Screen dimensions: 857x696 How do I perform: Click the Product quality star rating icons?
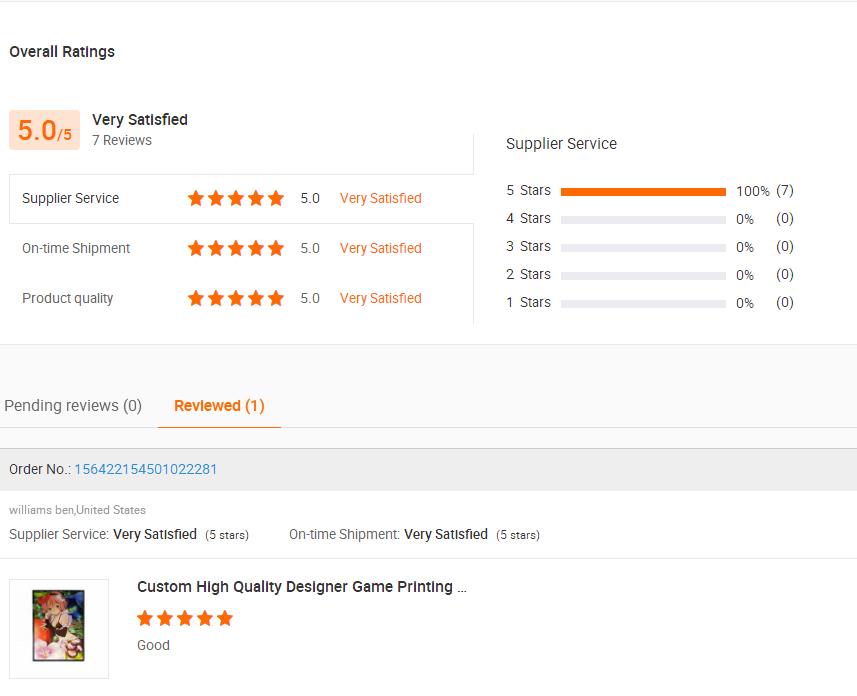point(236,298)
